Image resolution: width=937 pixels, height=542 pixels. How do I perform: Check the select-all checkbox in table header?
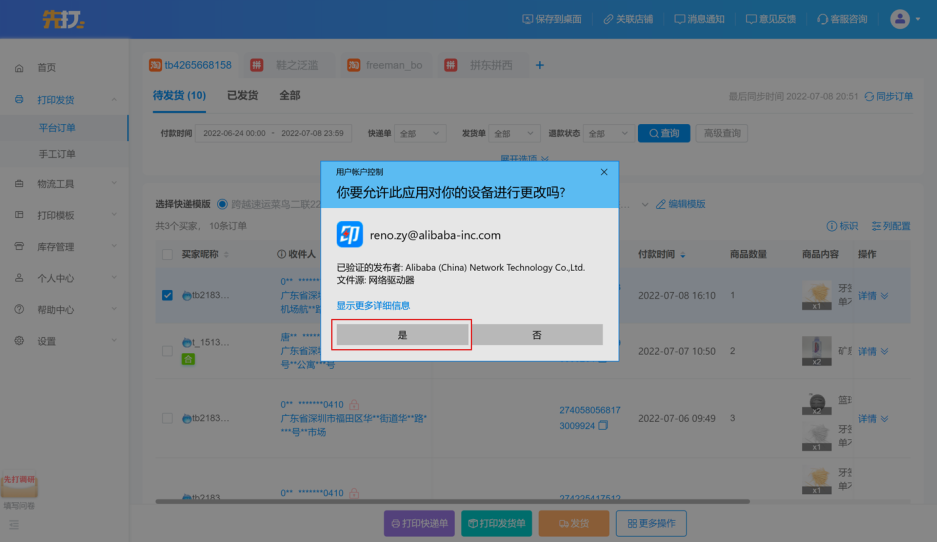[x=167, y=255]
